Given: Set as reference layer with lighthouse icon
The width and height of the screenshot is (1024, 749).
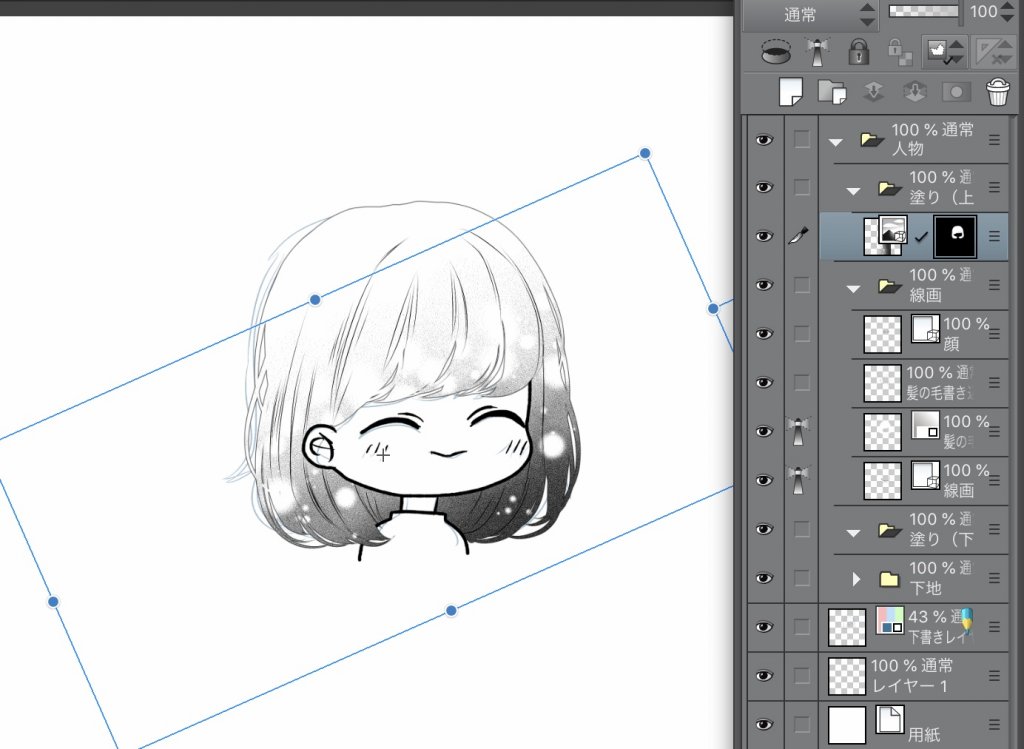Looking at the screenshot, I should 819,51.
